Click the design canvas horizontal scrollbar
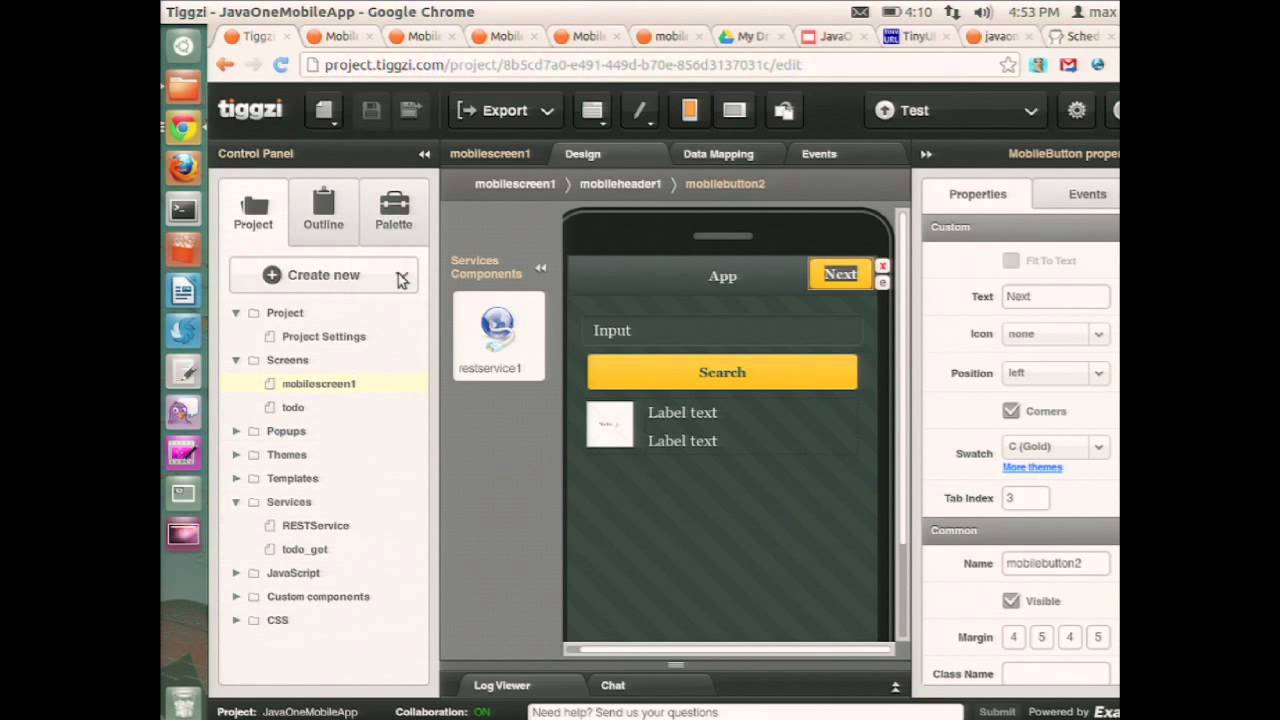 [x=728, y=649]
